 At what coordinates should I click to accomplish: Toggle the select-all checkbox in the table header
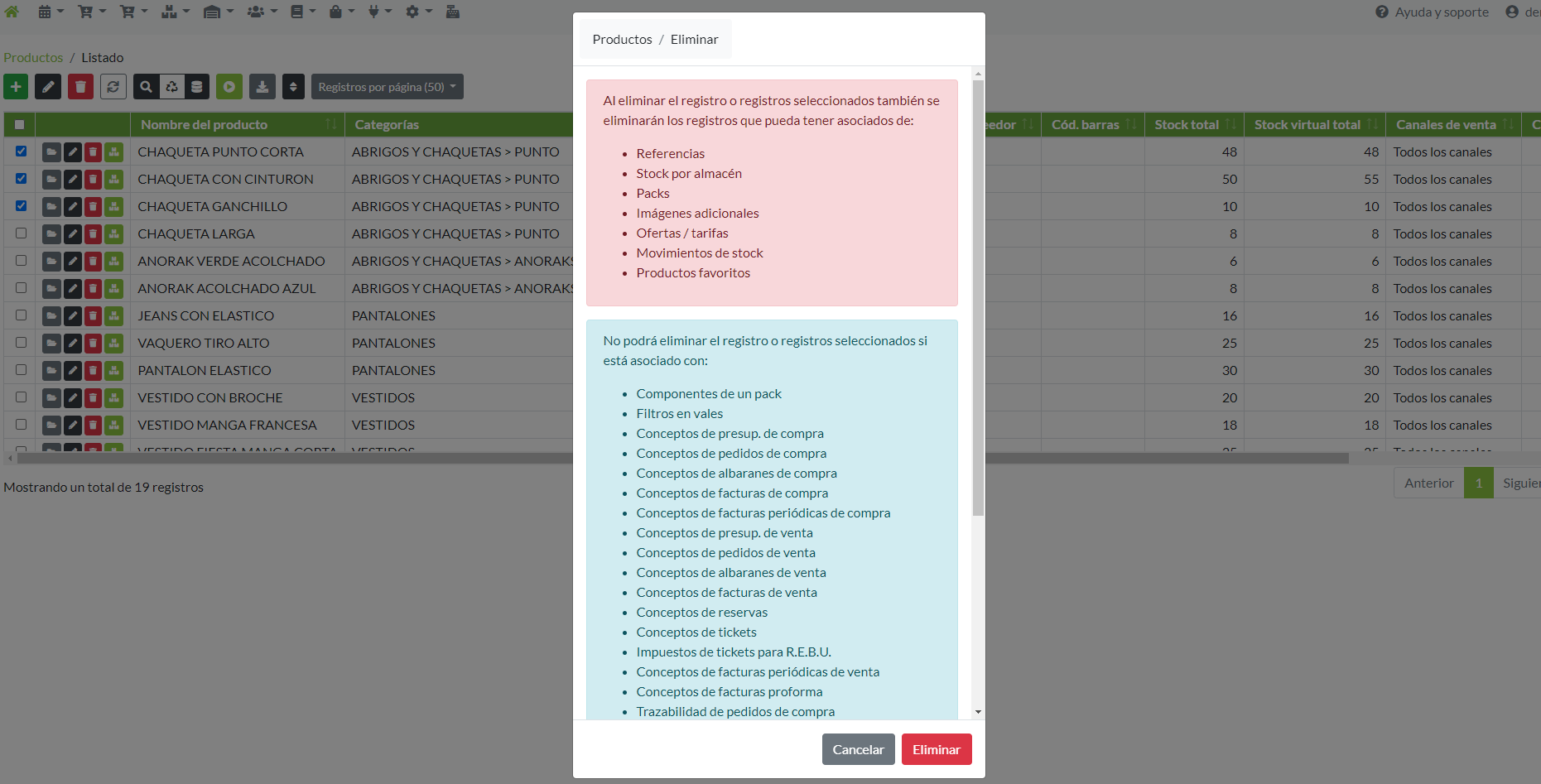20,125
